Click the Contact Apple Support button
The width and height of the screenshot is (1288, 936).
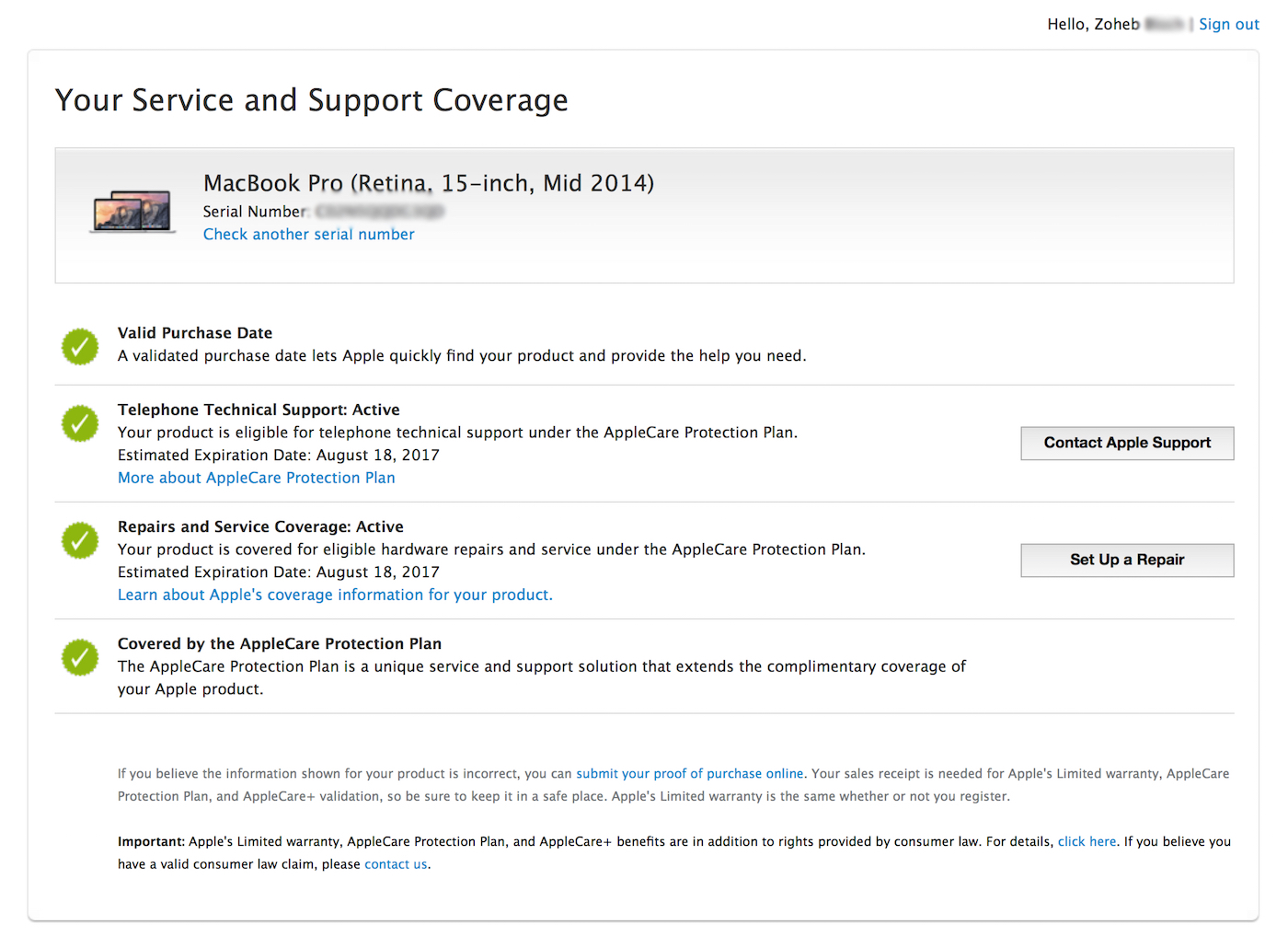1127,443
